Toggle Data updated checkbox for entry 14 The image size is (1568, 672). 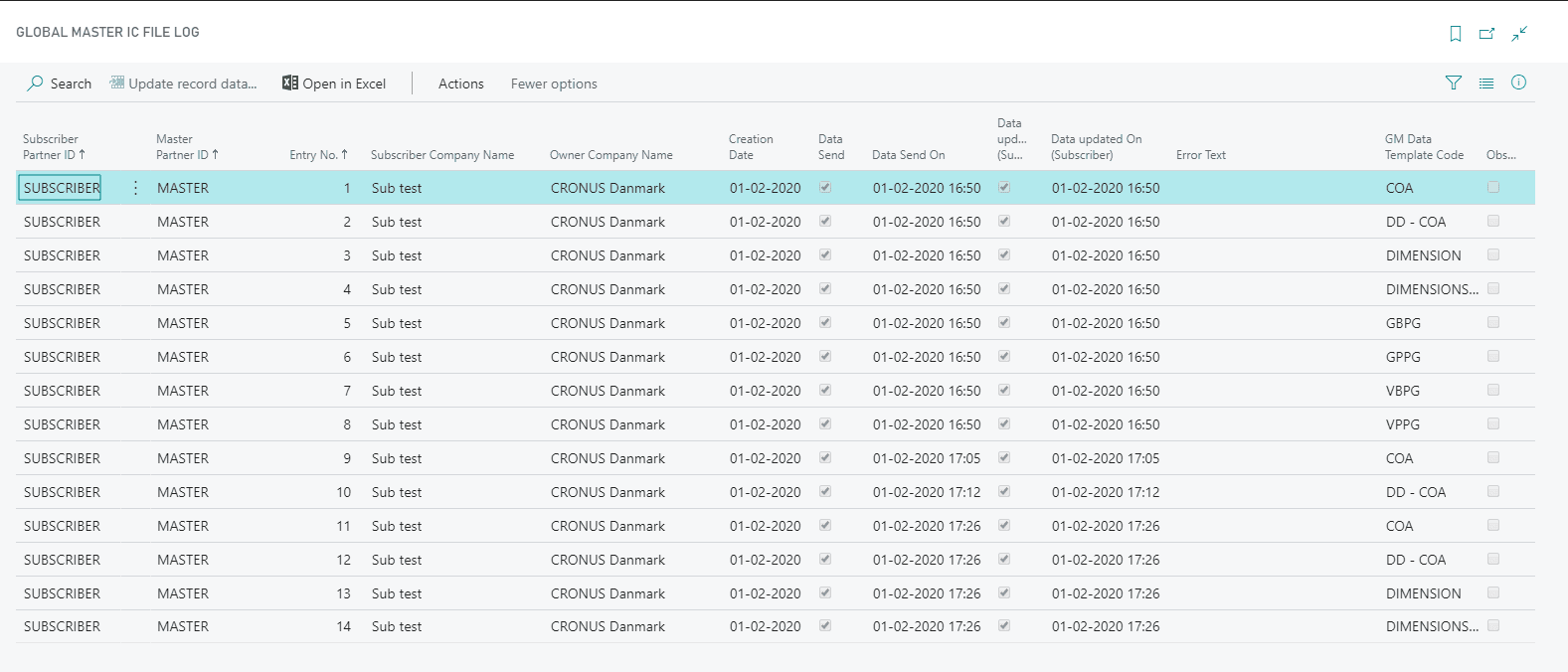1004,625
